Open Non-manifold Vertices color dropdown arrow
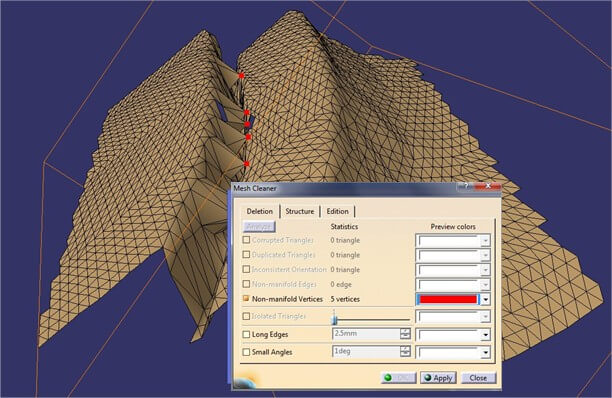 [485, 300]
